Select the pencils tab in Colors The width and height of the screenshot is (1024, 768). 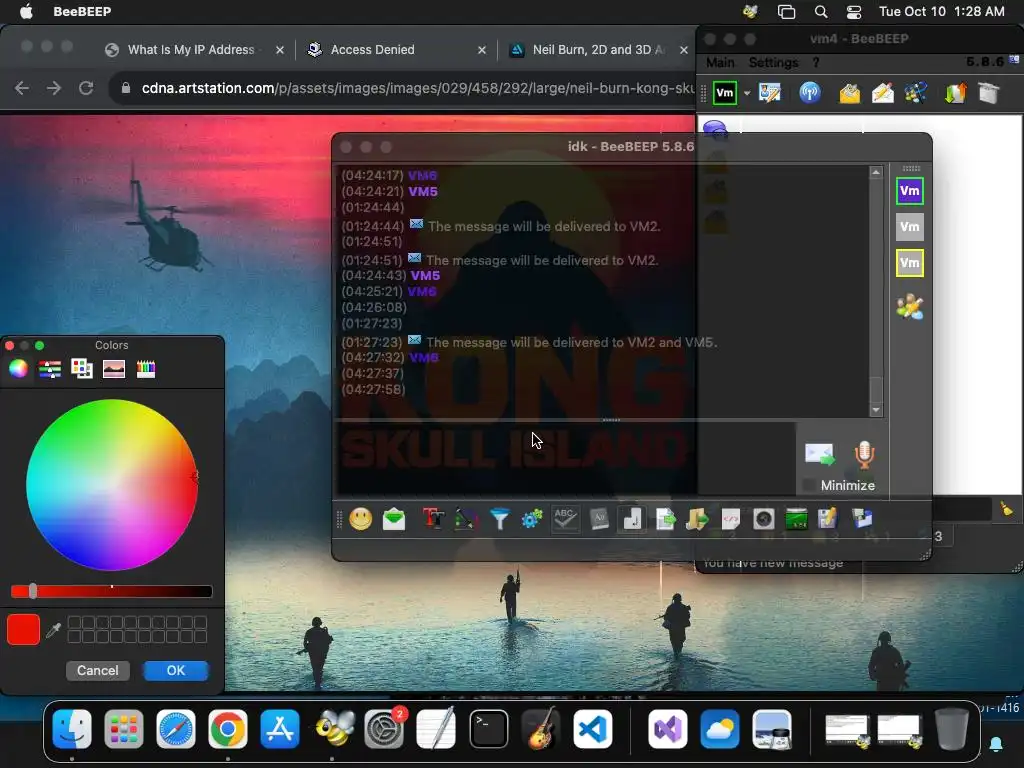point(146,369)
